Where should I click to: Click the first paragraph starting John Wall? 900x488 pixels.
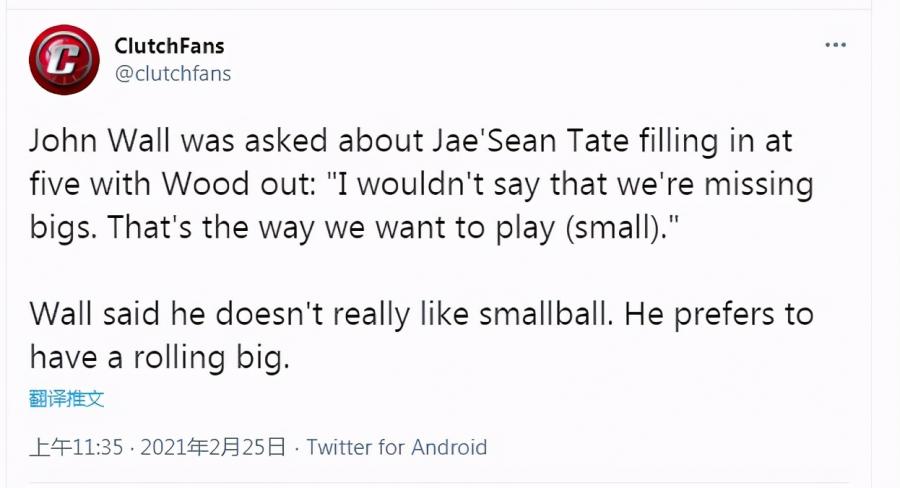421,184
